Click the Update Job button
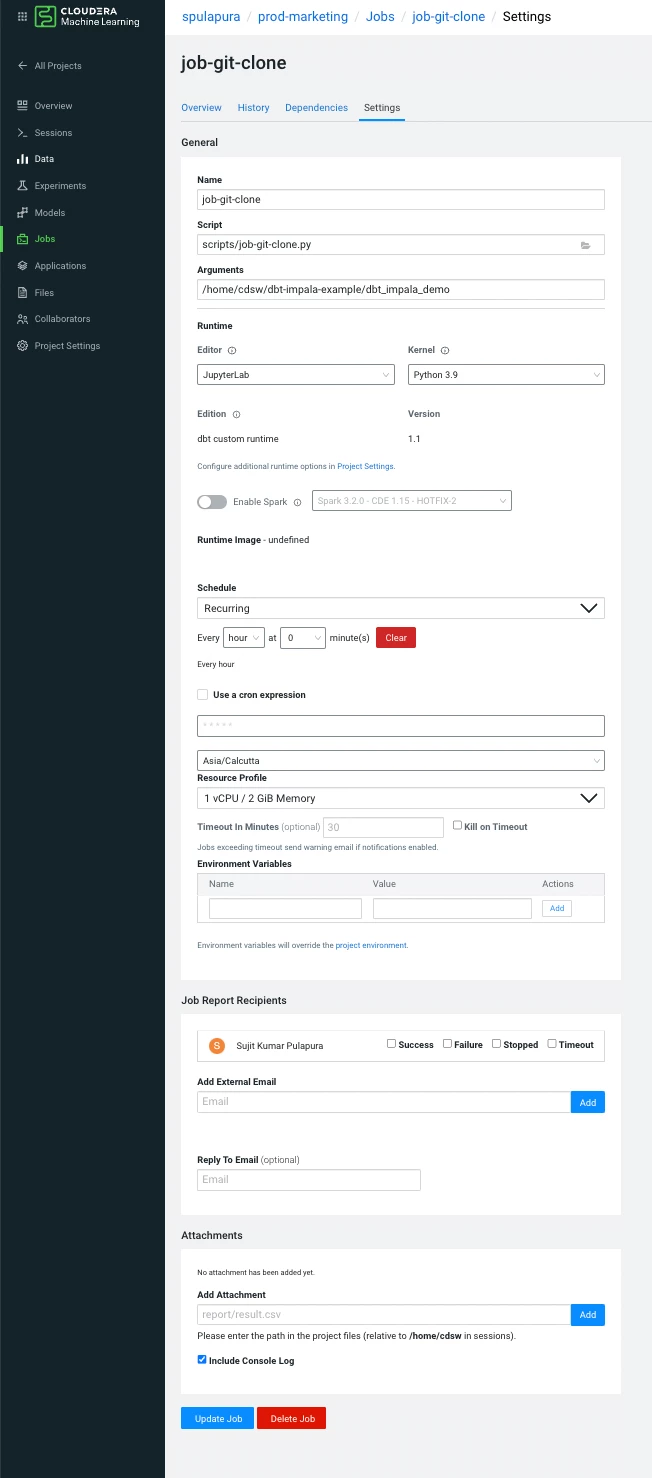Viewport: 652px width, 1478px height. point(218,1419)
